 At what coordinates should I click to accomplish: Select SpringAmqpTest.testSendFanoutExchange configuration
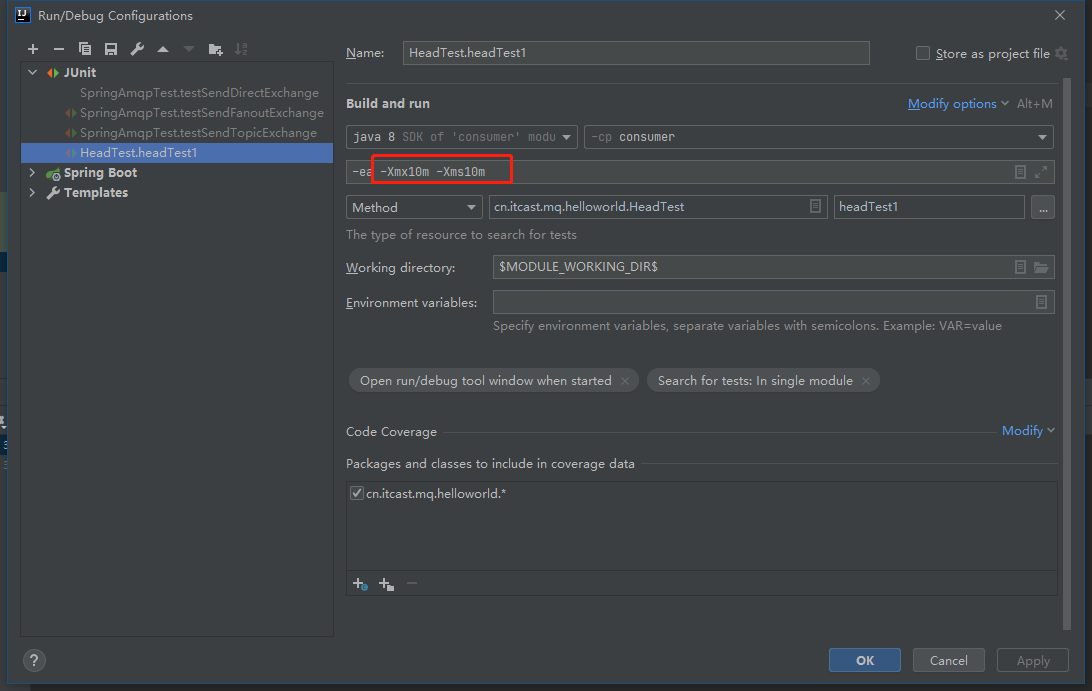[202, 113]
